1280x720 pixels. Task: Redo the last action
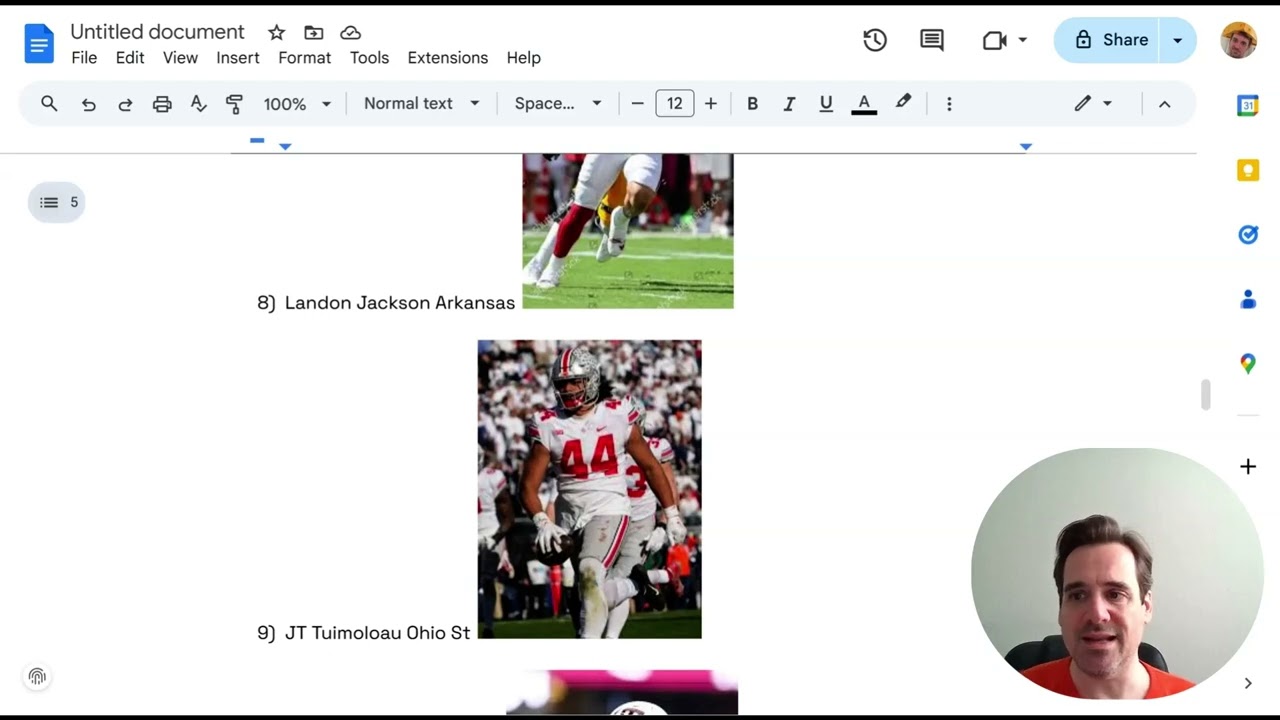point(125,104)
